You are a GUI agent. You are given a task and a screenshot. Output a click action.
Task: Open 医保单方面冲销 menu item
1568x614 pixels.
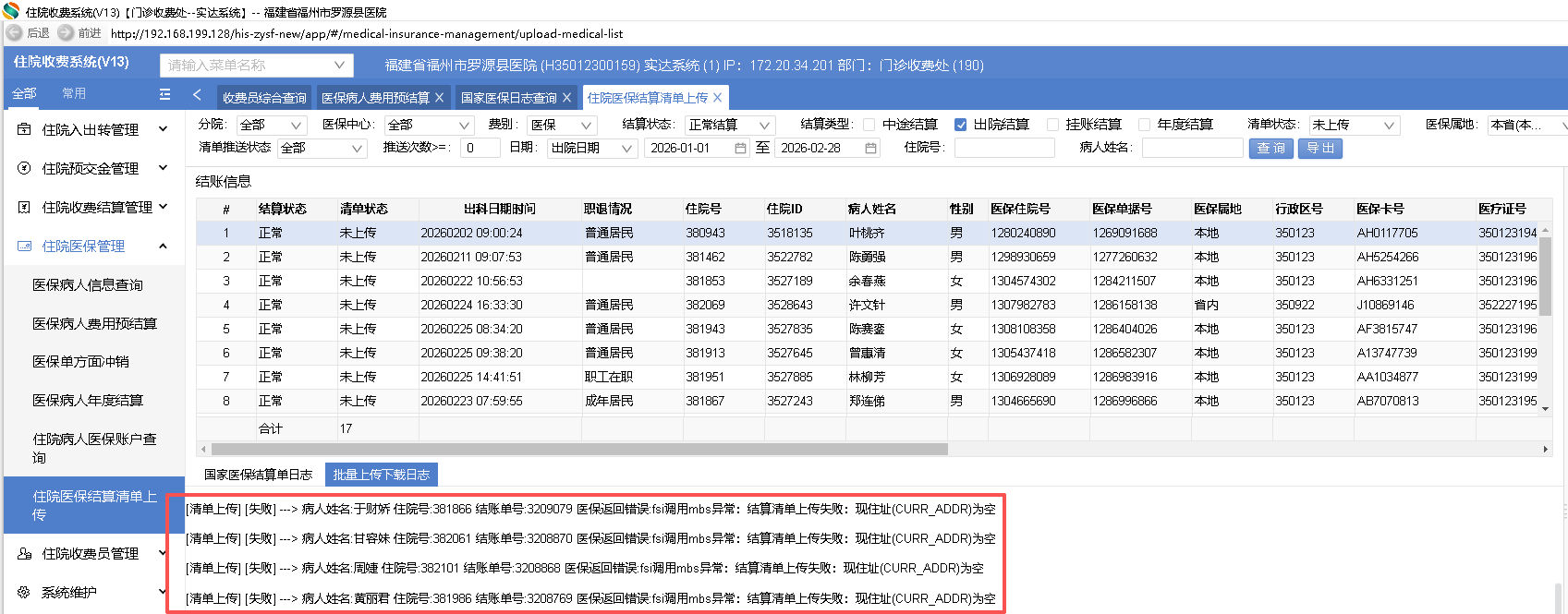click(80, 362)
